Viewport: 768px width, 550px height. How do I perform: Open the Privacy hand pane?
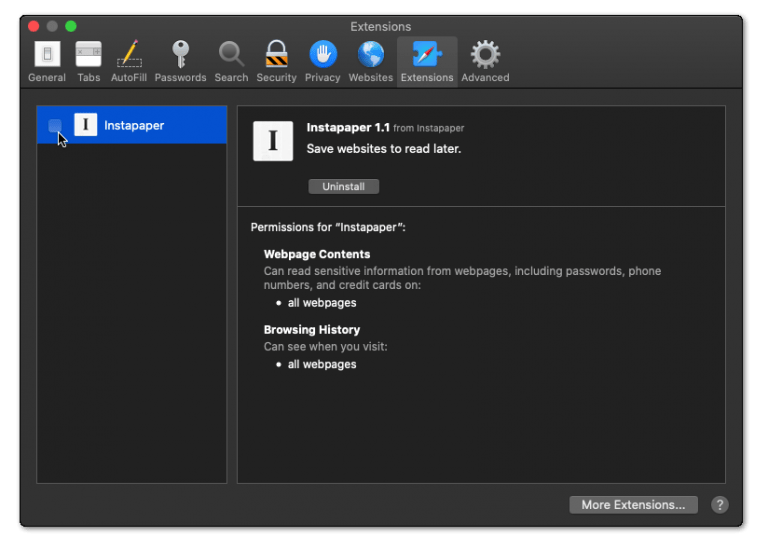[322, 62]
